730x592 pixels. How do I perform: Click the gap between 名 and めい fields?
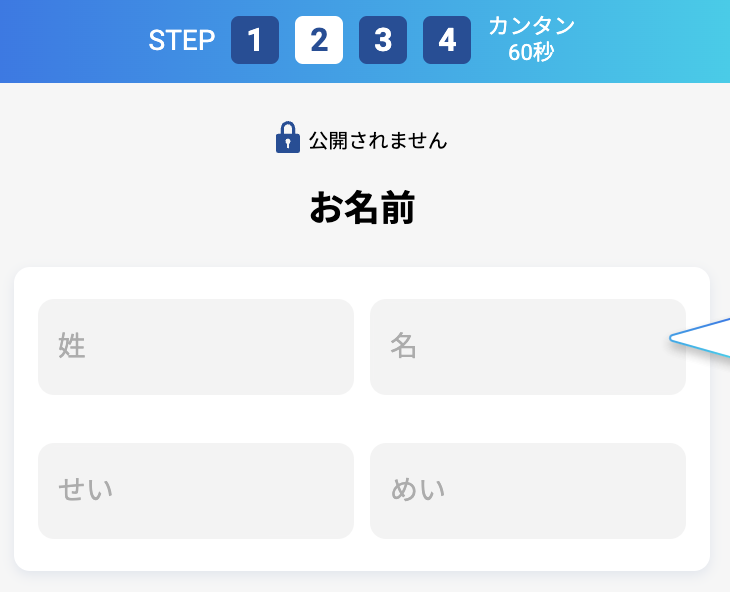click(528, 419)
